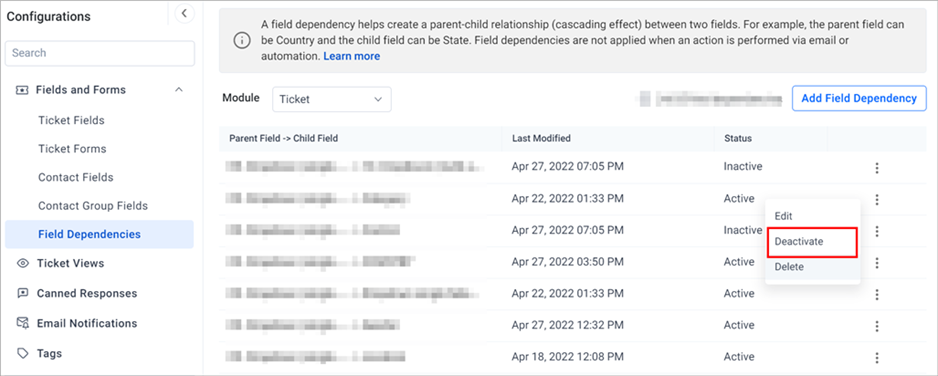The width and height of the screenshot is (938, 376).
Task: Open the Module dropdown showing Ticket
Action: [331, 99]
